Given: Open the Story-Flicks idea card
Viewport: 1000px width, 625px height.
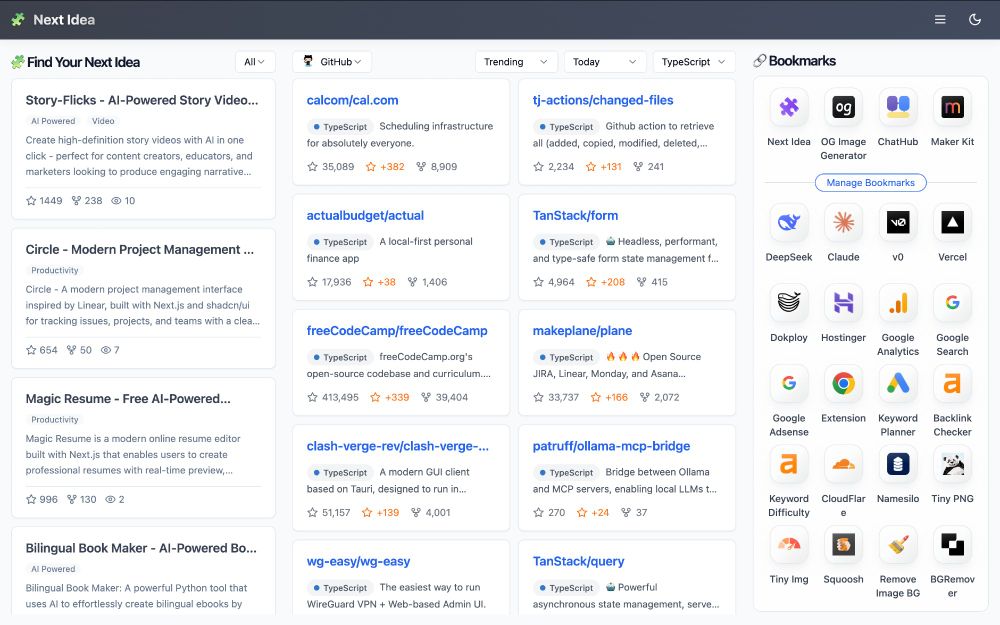Looking at the screenshot, I should click(x=143, y=100).
